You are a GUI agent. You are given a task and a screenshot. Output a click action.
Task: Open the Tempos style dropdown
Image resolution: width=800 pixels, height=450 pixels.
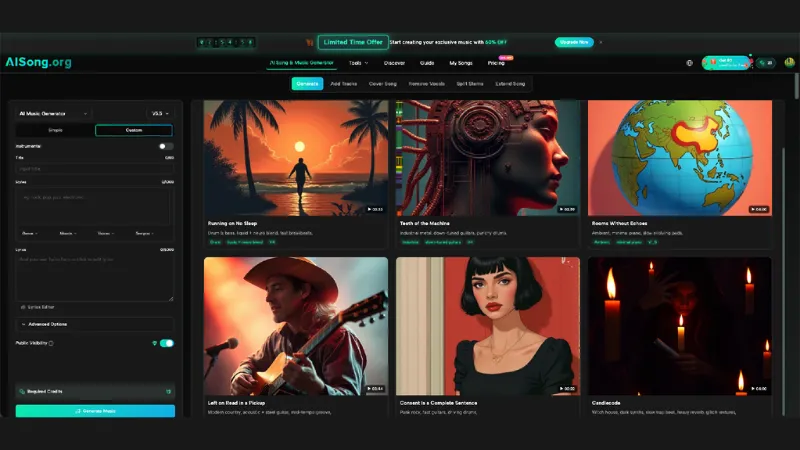(144, 233)
